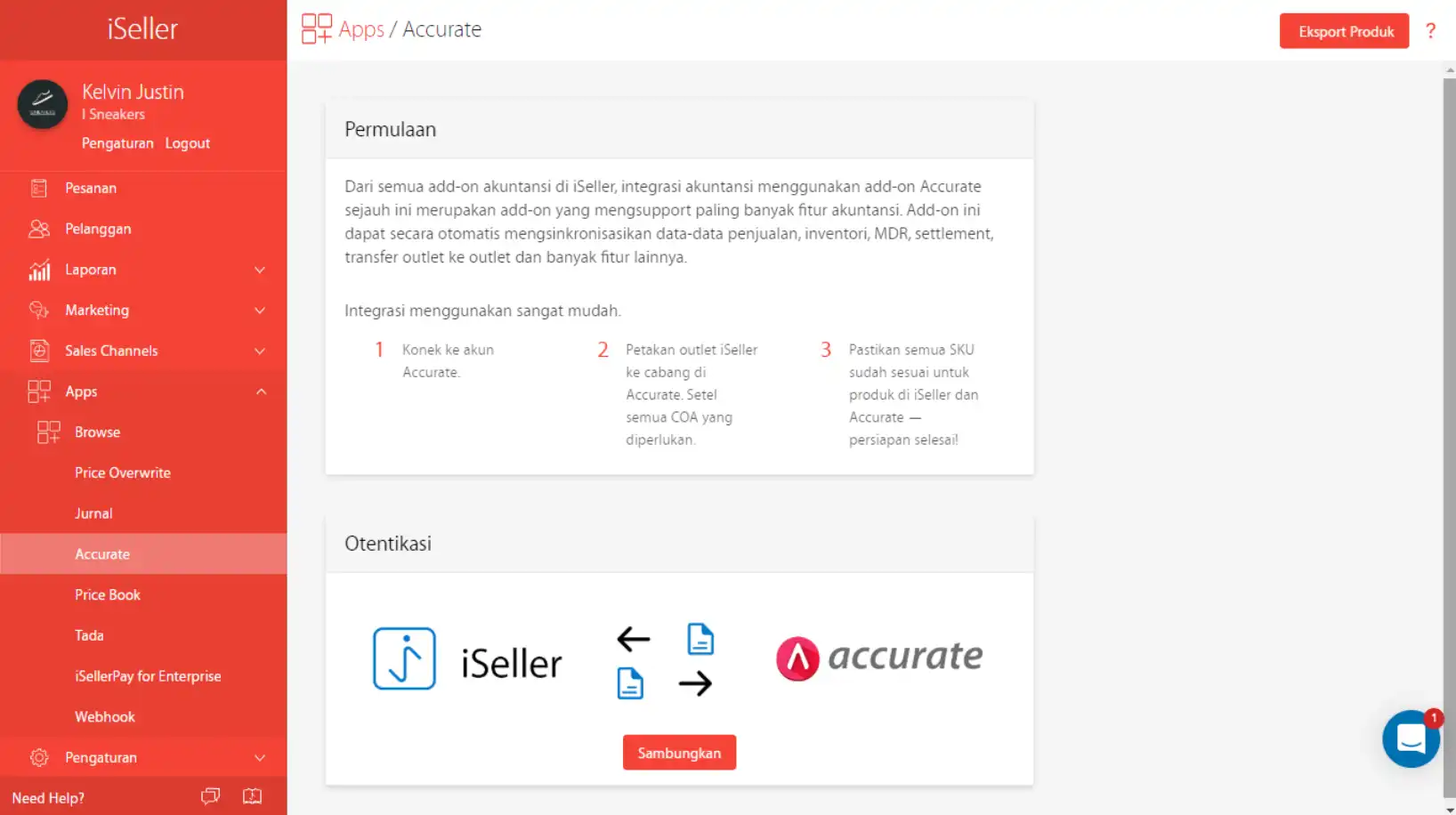The image size is (1456, 815).
Task: Click the Sales Channels icon
Action: pos(39,351)
